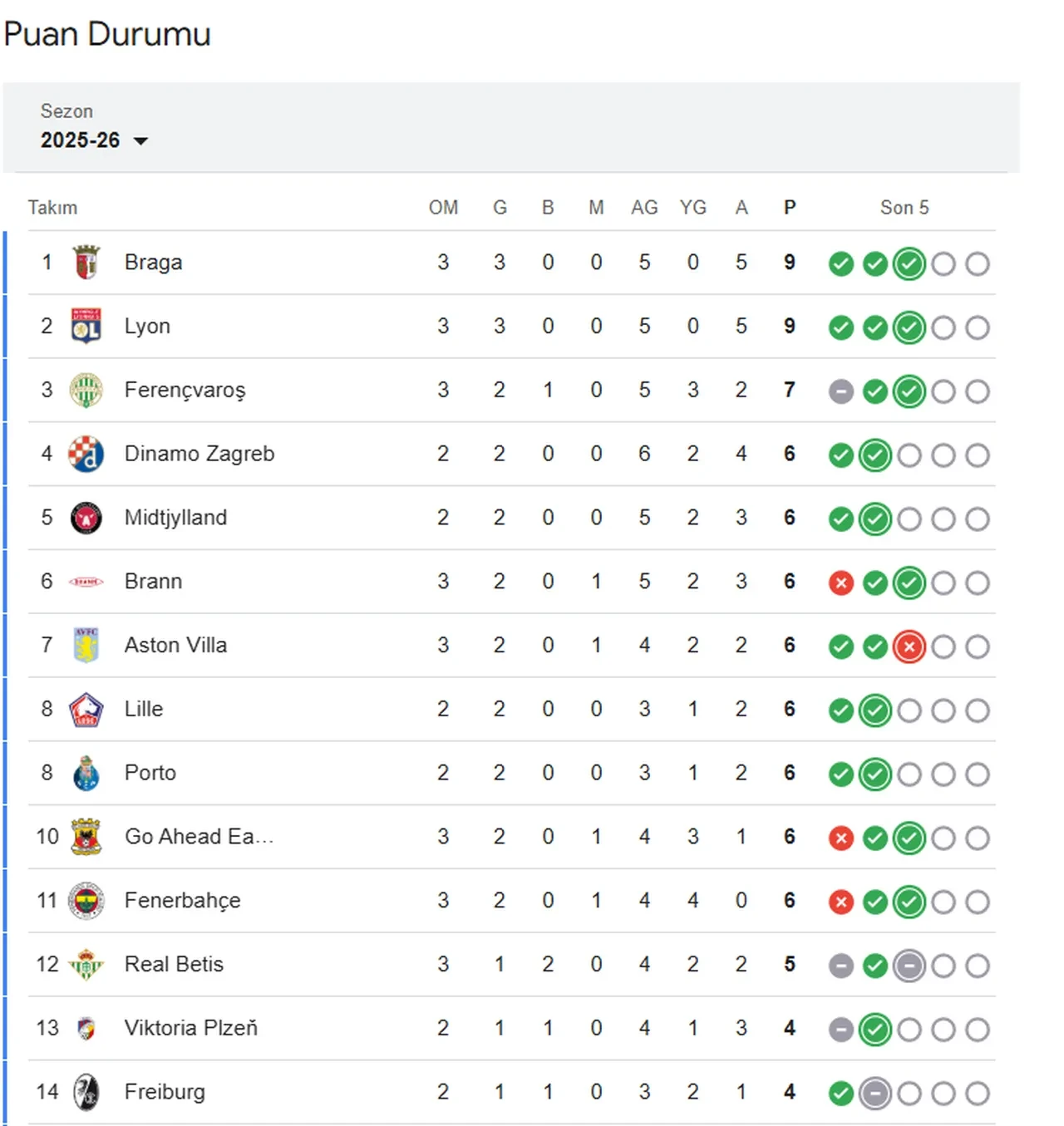Screen dimensions: 1064x1126
Task: Open the Porto team link
Action: coord(150,773)
